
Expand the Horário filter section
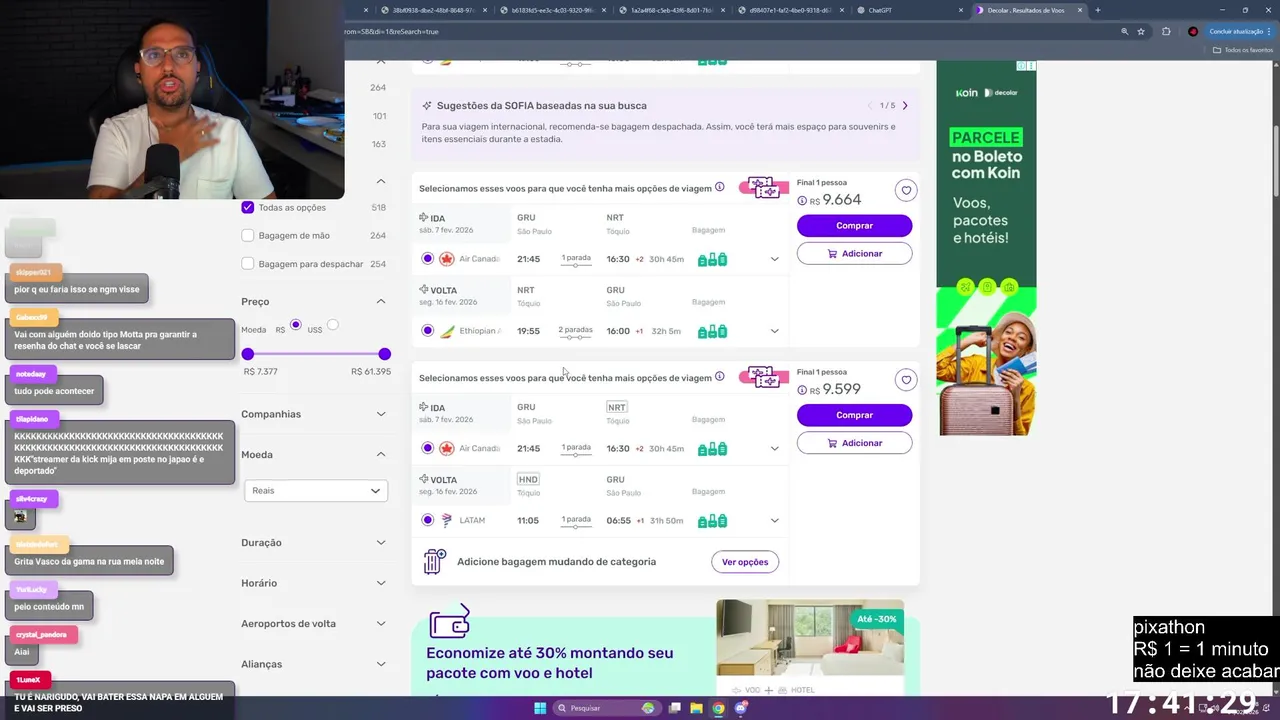tap(380, 583)
